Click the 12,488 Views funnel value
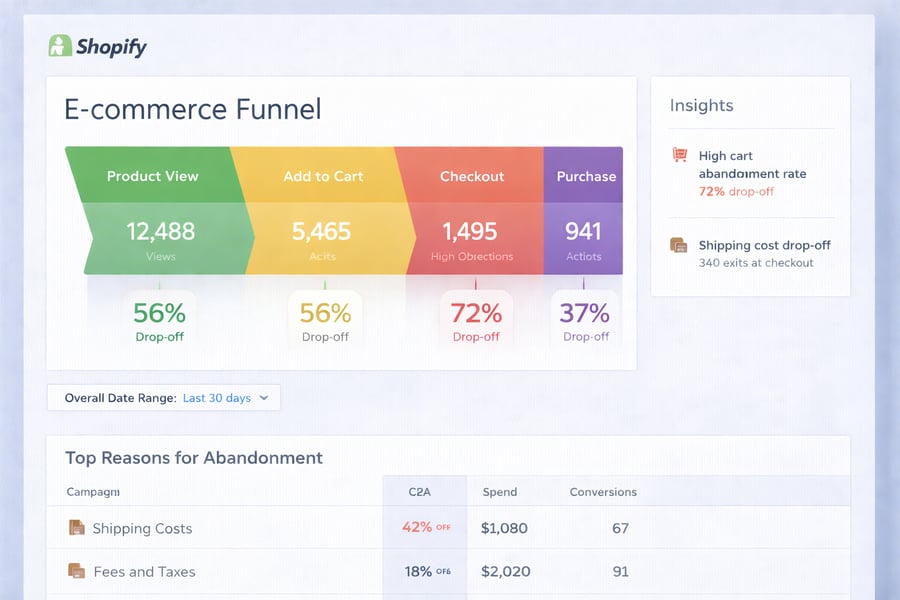The width and height of the screenshot is (900, 600). [x=160, y=232]
